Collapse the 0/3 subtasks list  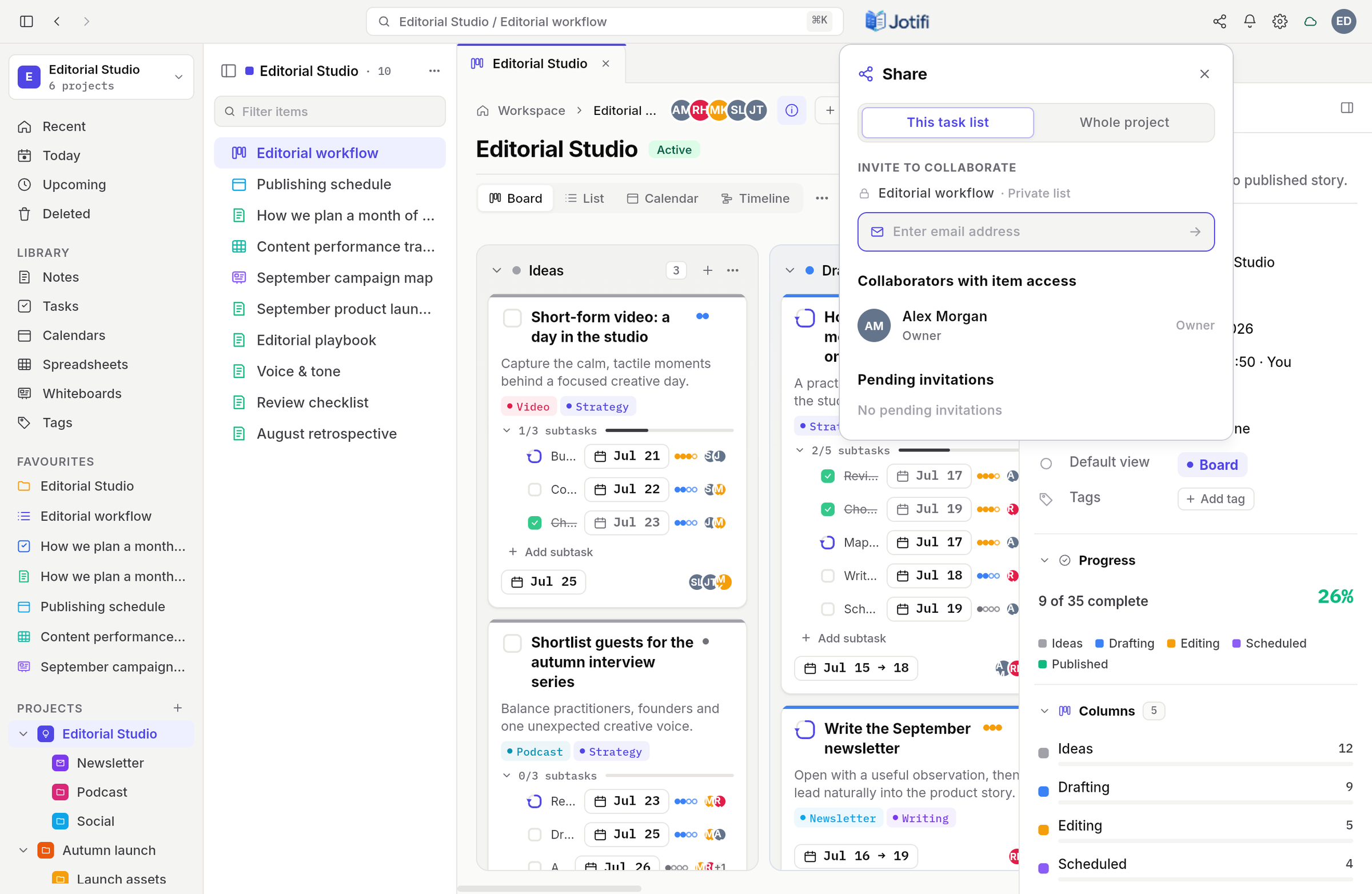[506, 776]
